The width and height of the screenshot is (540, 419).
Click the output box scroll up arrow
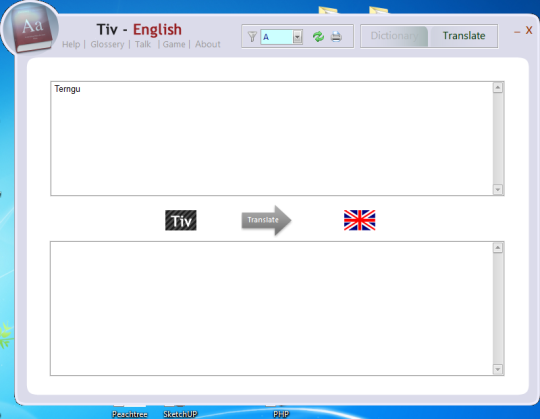point(498,248)
